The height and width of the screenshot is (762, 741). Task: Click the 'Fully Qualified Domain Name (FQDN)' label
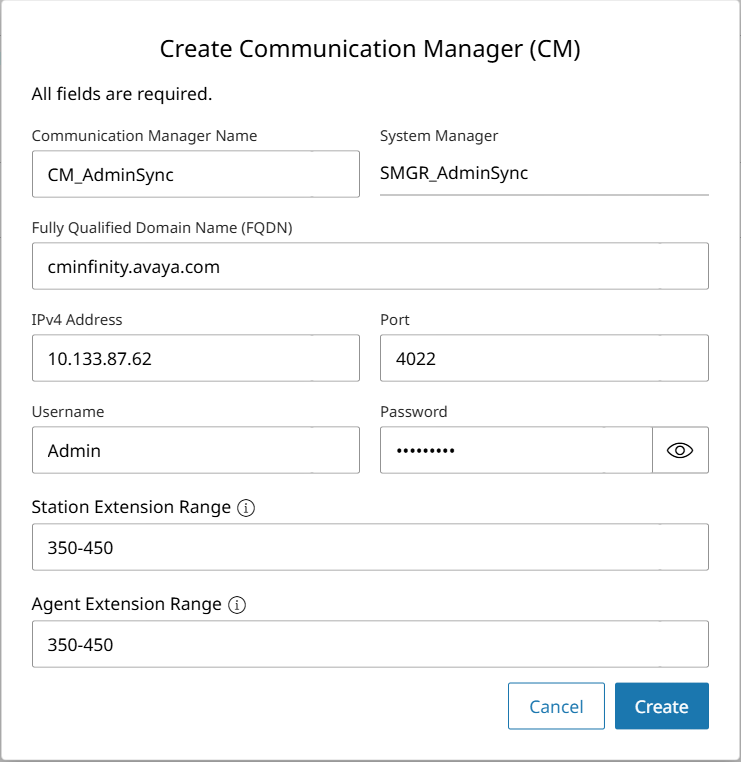pyautogui.click(x=162, y=228)
